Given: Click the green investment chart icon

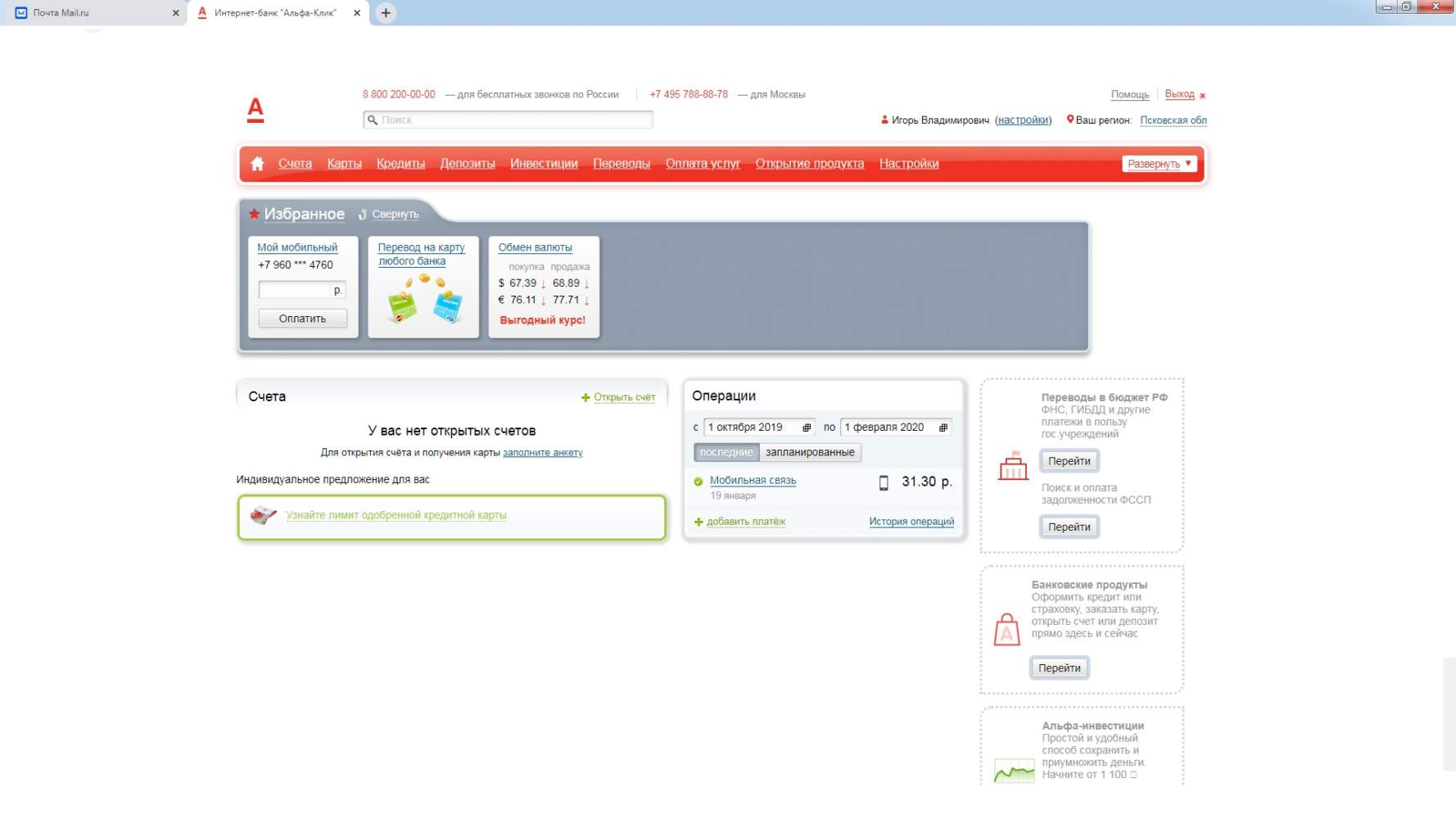Looking at the screenshot, I should point(1014,771).
